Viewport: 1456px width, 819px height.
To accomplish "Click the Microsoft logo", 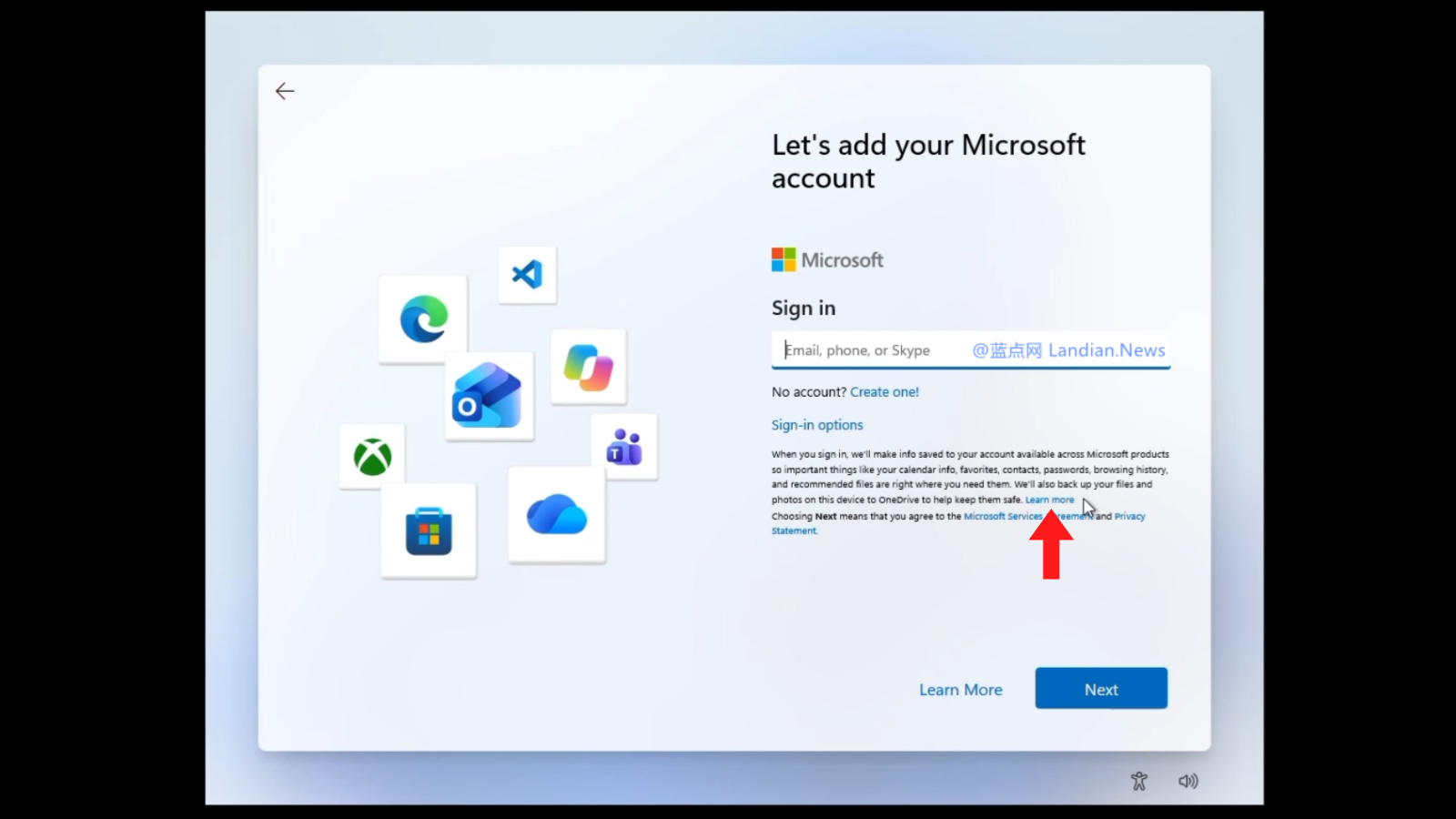I will point(827,260).
